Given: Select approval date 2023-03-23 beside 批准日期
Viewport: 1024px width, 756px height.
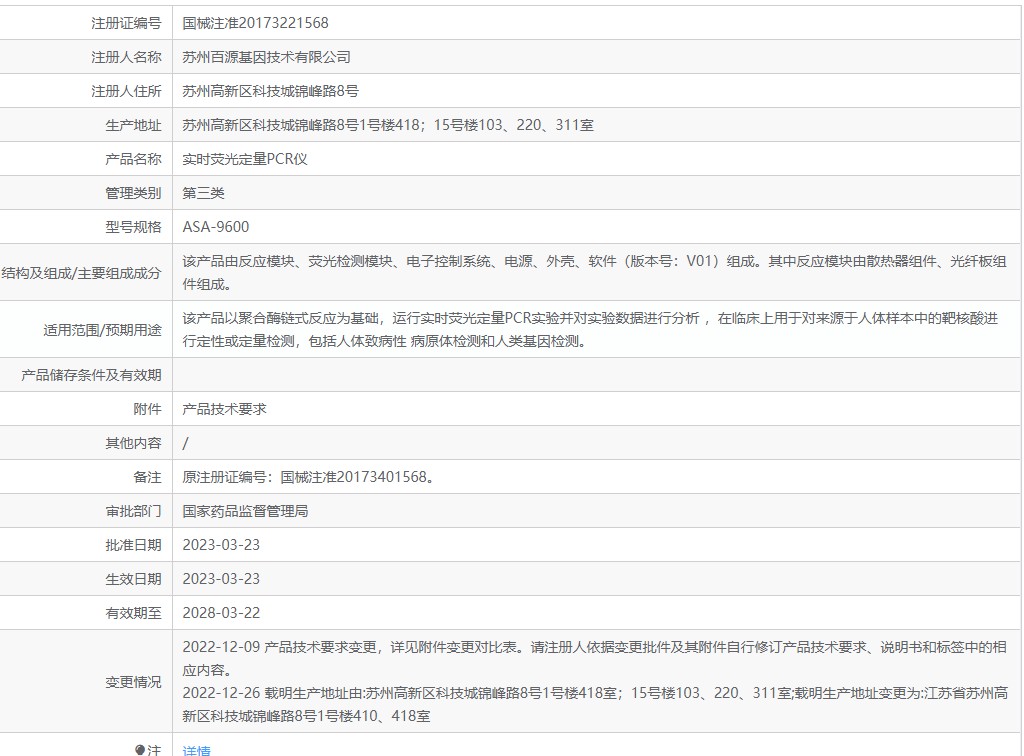Looking at the screenshot, I should click(x=221, y=544).
